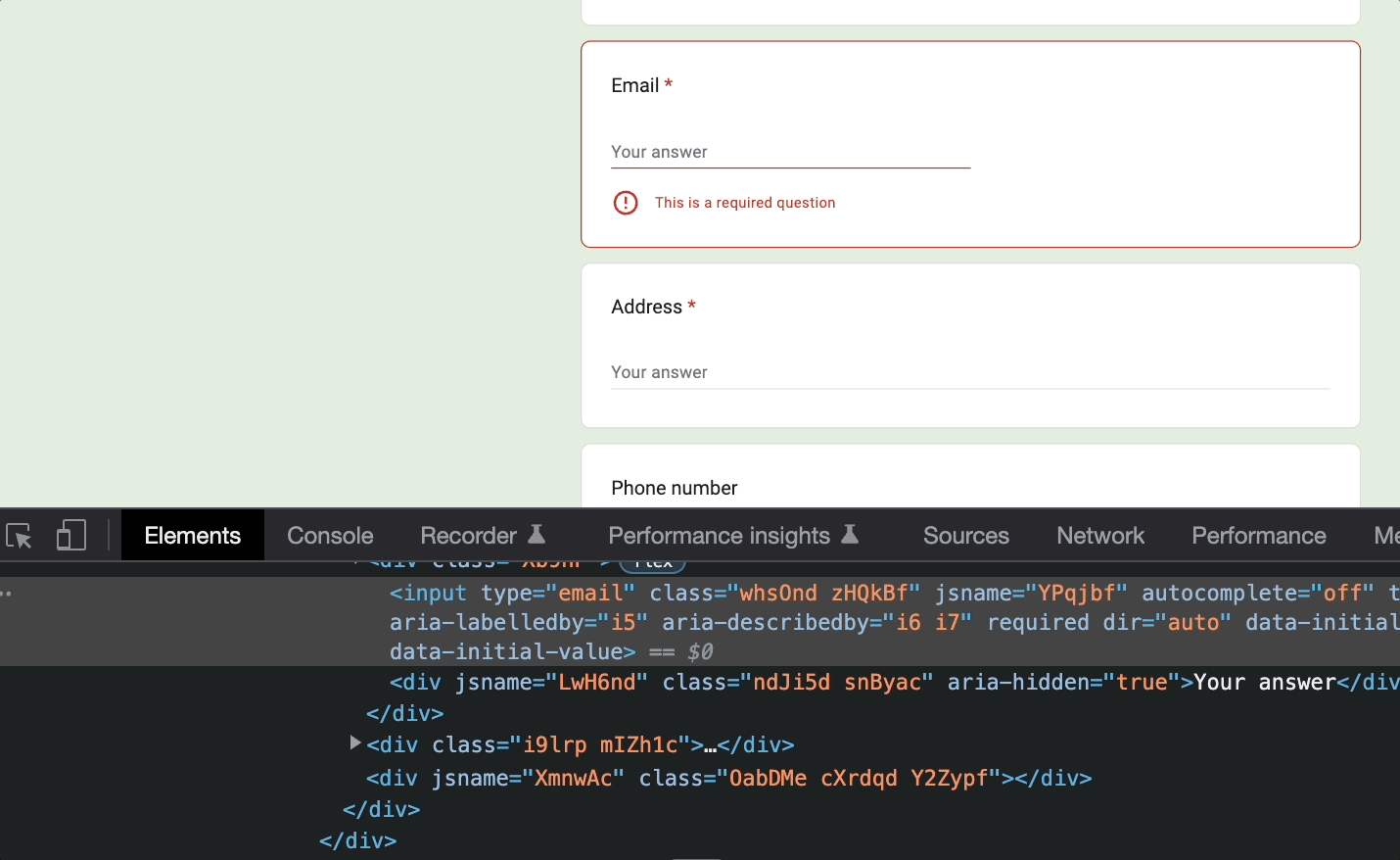
Task: Click the red asterisk beside the Email label
Action: (668, 85)
